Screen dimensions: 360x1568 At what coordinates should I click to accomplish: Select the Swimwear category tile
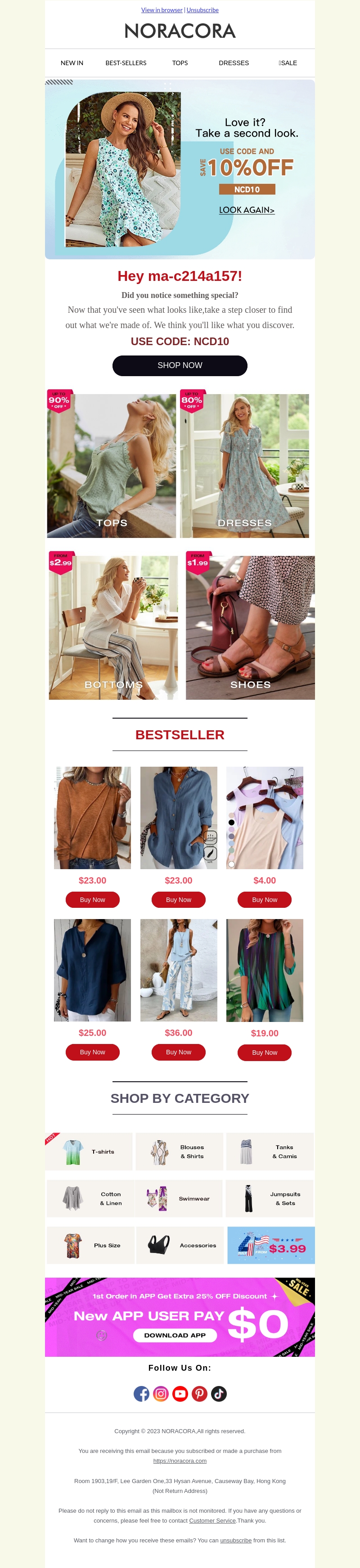[x=179, y=1198]
